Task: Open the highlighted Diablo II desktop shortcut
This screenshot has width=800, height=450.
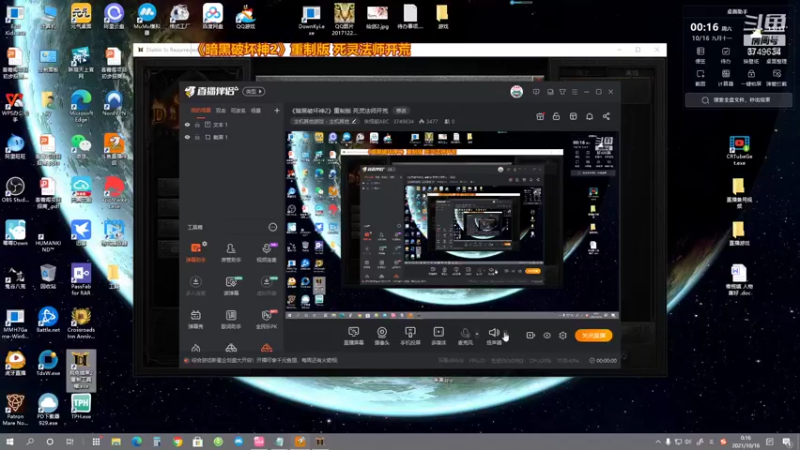Action: [81, 370]
